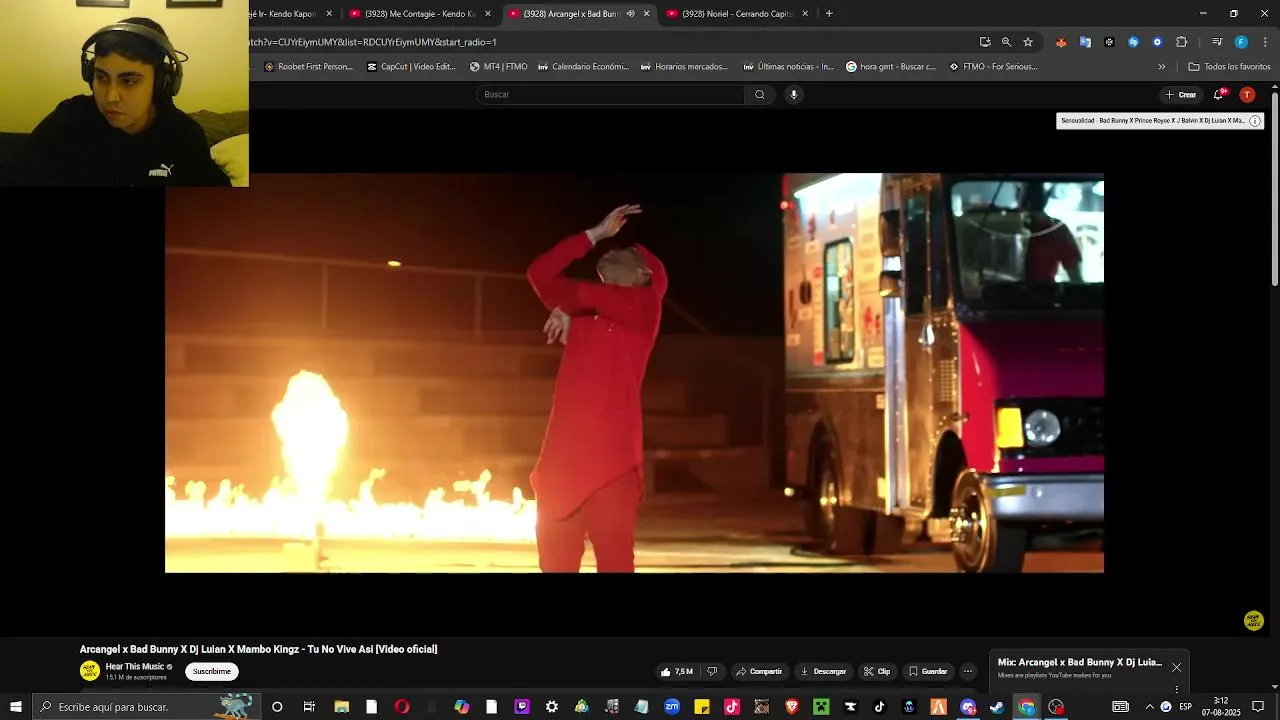The width and height of the screenshot is (1280, 720).
Task: Open the media control playlist icon
Action: click(x=1217, y=42)
